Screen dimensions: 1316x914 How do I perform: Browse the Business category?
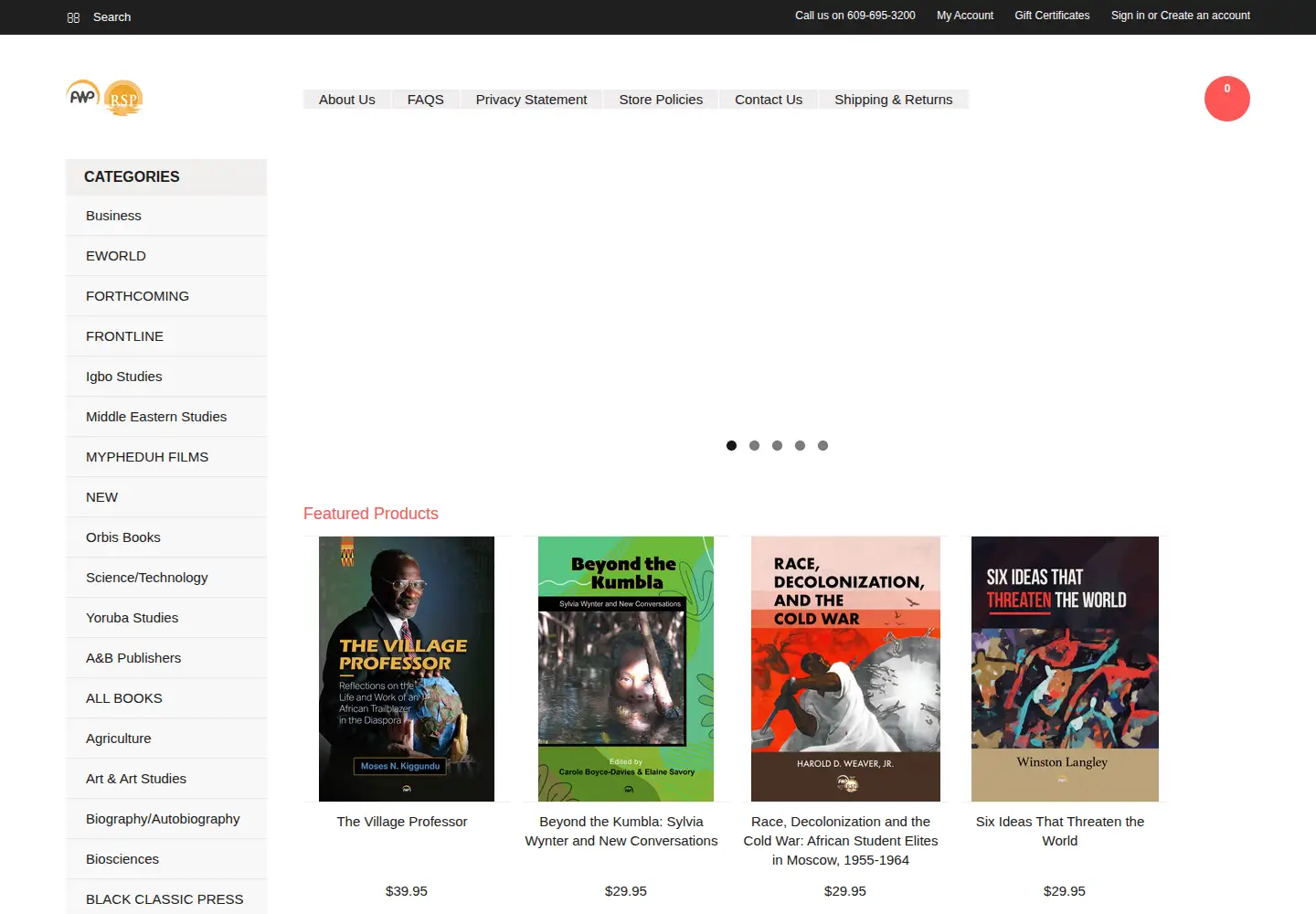pos(166,216)
